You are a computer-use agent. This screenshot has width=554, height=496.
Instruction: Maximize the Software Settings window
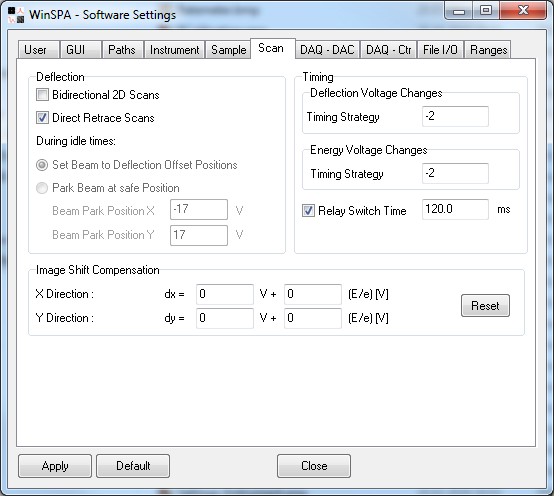tap(486, 11)
